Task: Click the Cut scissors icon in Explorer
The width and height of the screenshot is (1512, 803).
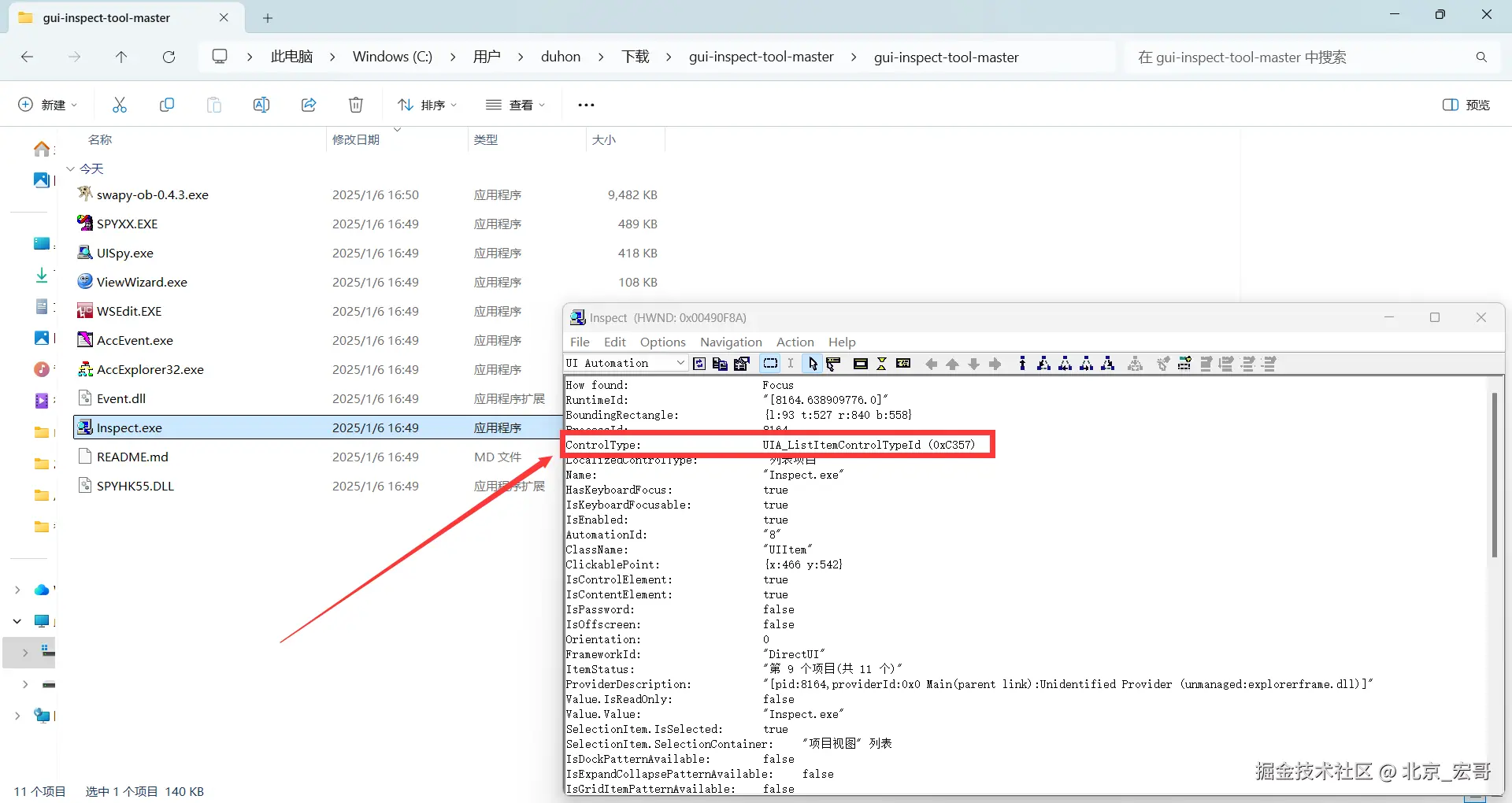Action: [x=120, y=105]
